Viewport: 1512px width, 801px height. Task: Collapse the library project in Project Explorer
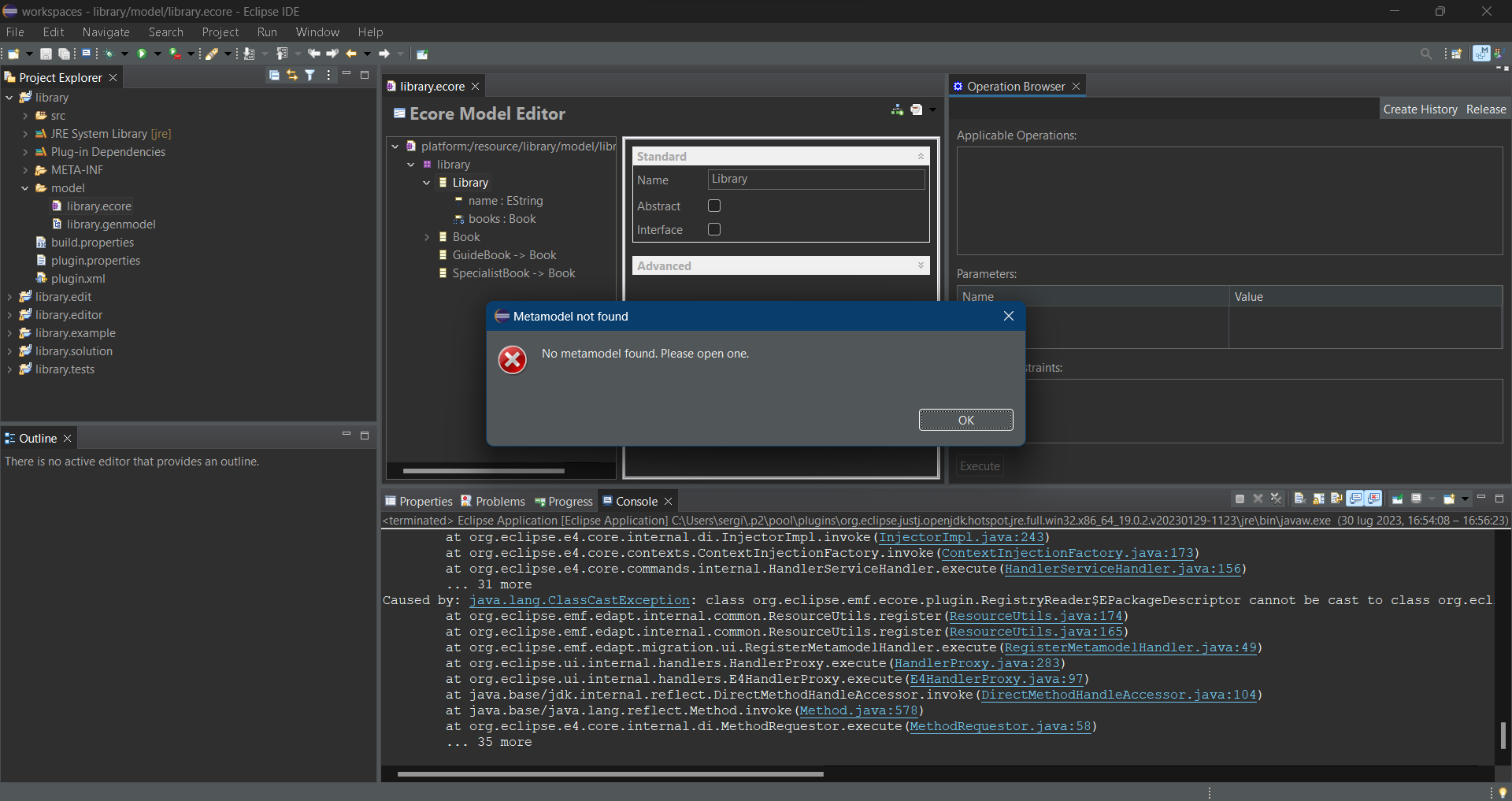coord(9,98)
